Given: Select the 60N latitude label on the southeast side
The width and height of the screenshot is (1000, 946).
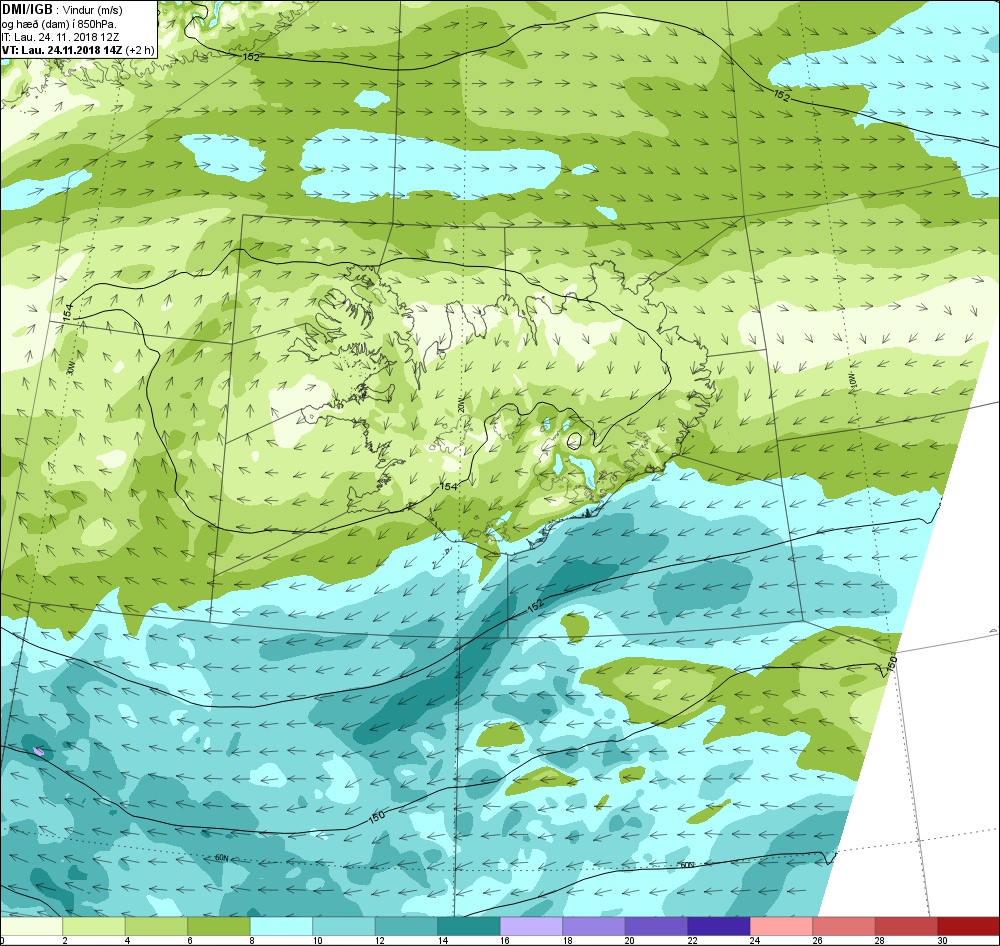Looking at the screenshot, I should [687, 866].
